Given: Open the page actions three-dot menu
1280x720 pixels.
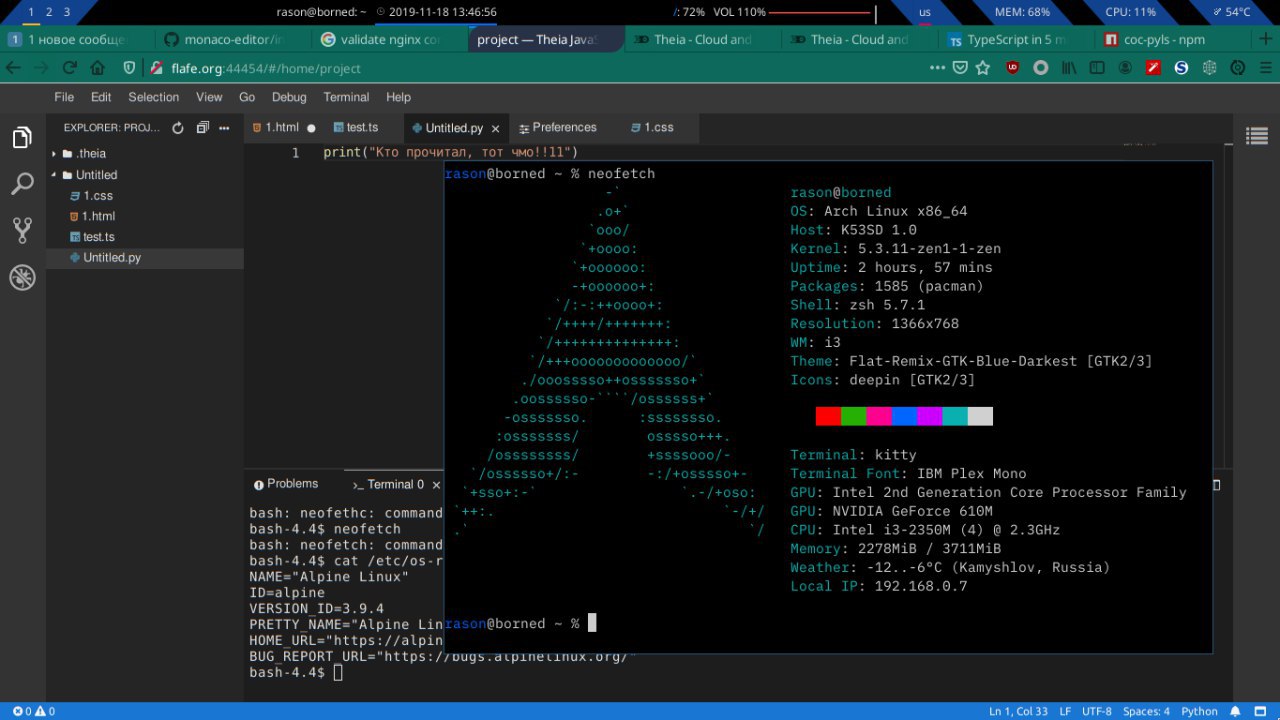Looking at the screenshot, I should click(937, 68).
